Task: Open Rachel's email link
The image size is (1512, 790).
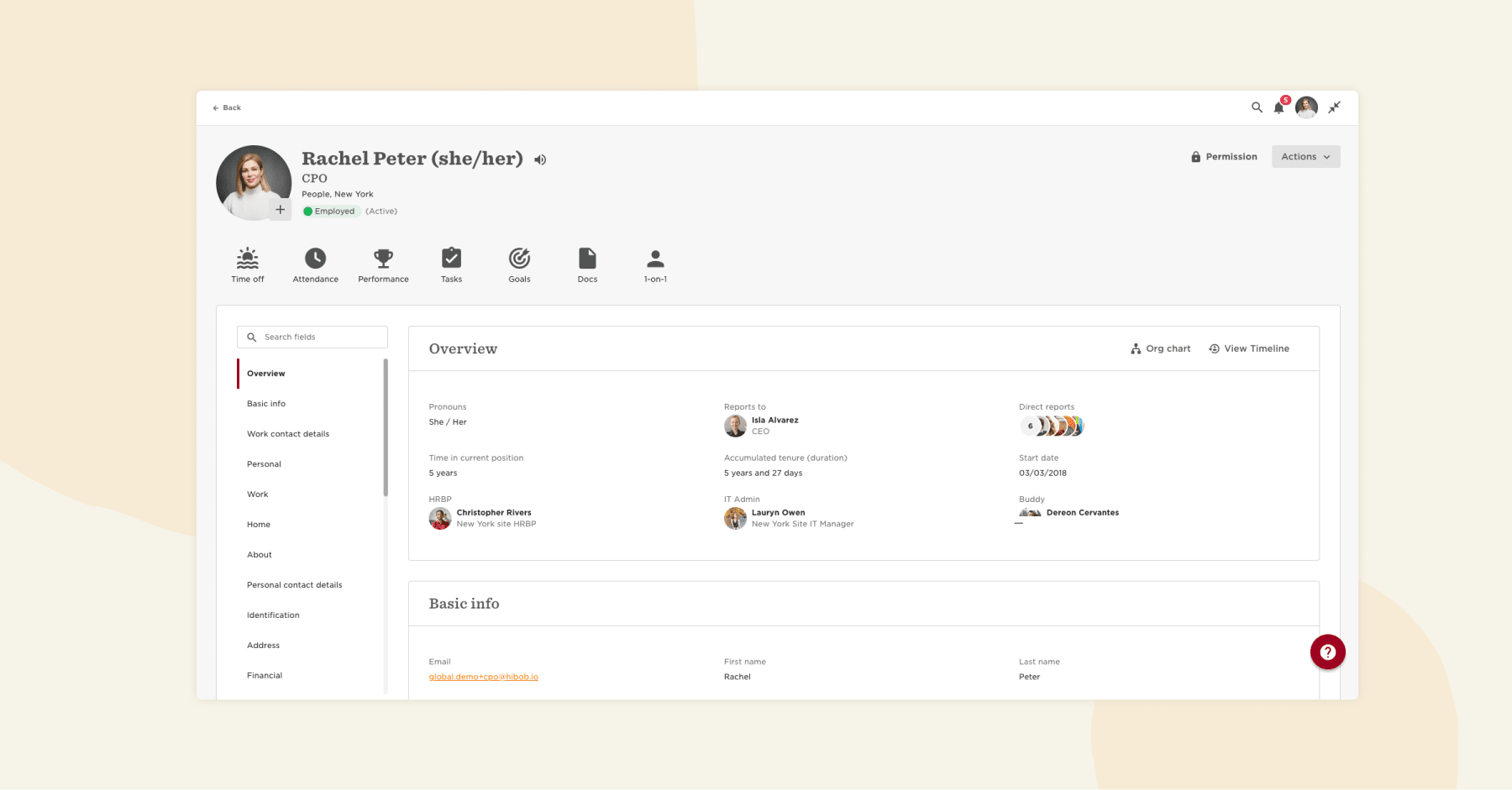Action: [485, 676]
